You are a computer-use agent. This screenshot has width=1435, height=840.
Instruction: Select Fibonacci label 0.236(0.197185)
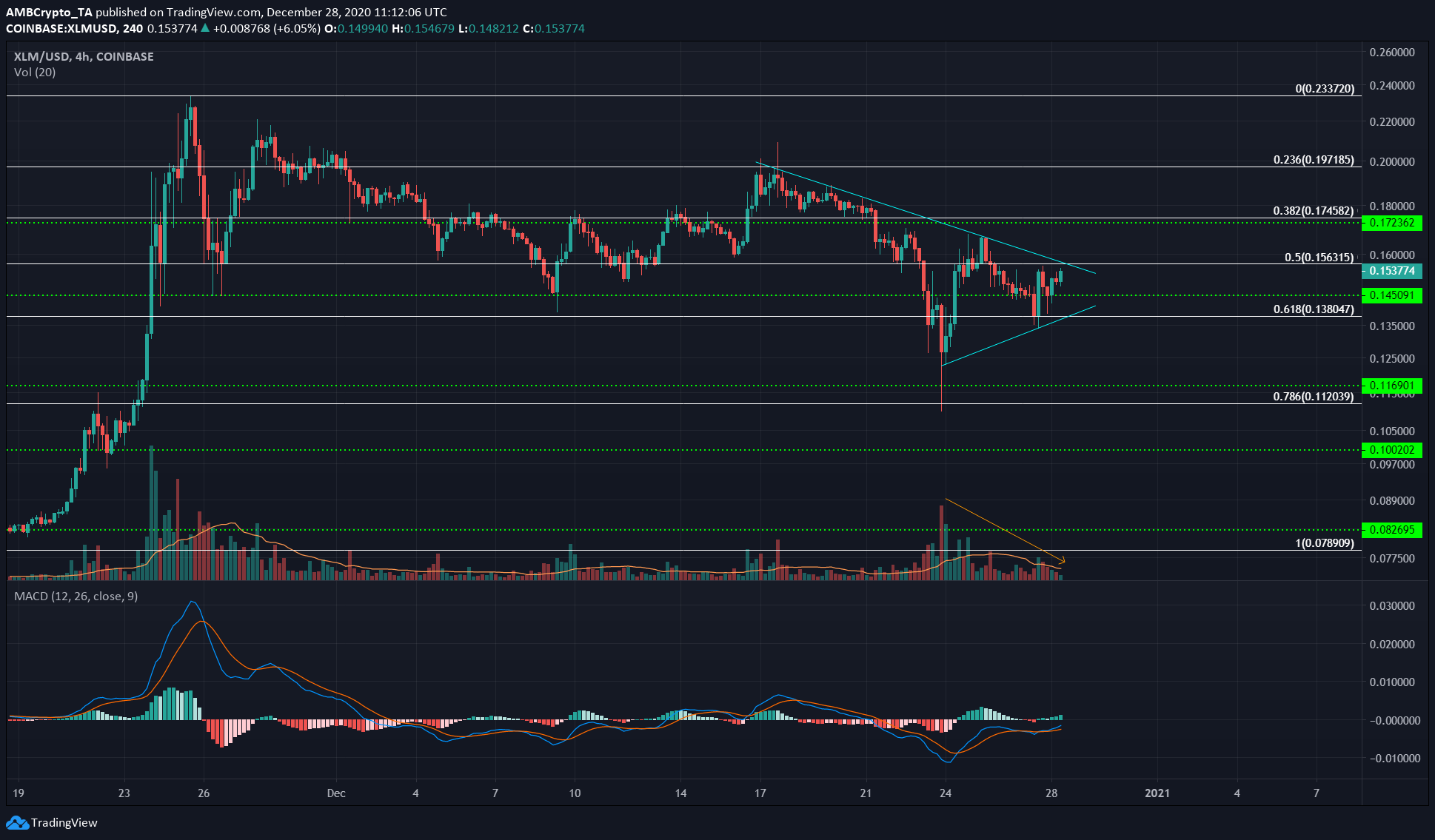[x=1314, y=160]
